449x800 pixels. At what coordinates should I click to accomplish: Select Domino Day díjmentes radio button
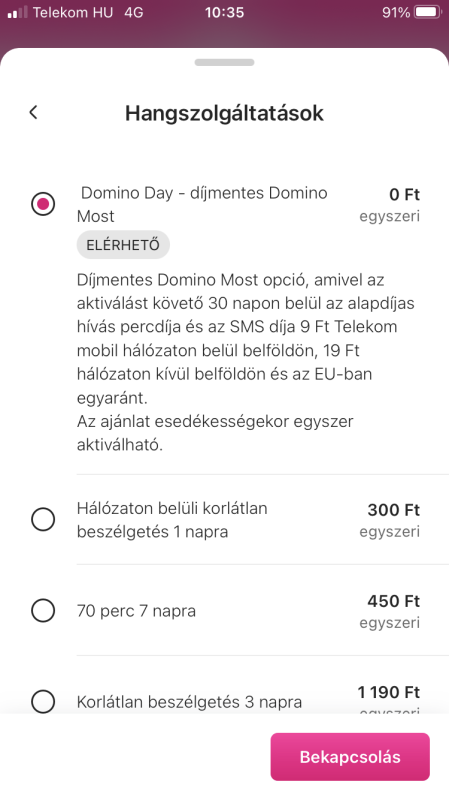(x=43, y=204)
